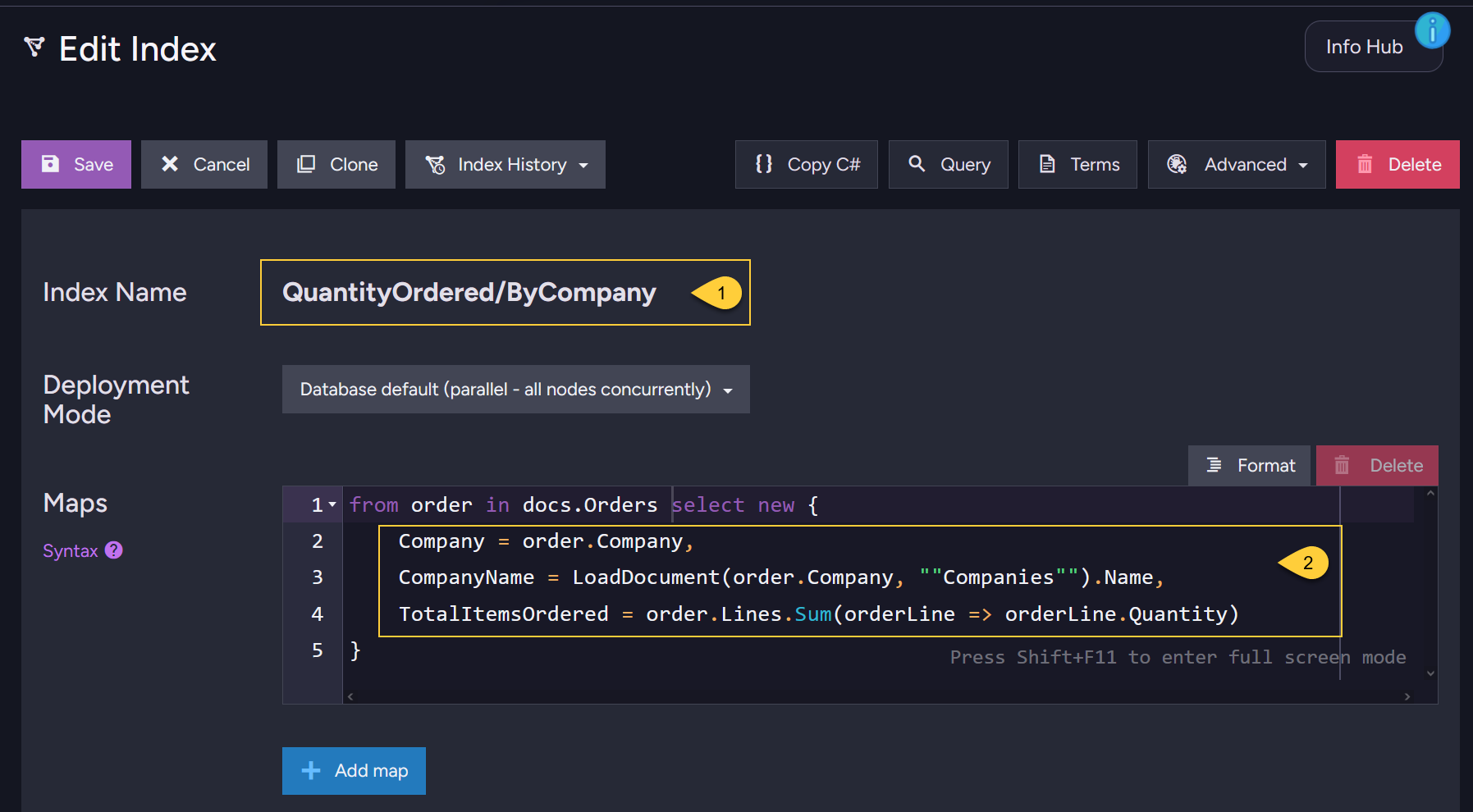Delete this map using map Delete button
The height and width of the screenshot is (812, 1473).
(1377, 465)
